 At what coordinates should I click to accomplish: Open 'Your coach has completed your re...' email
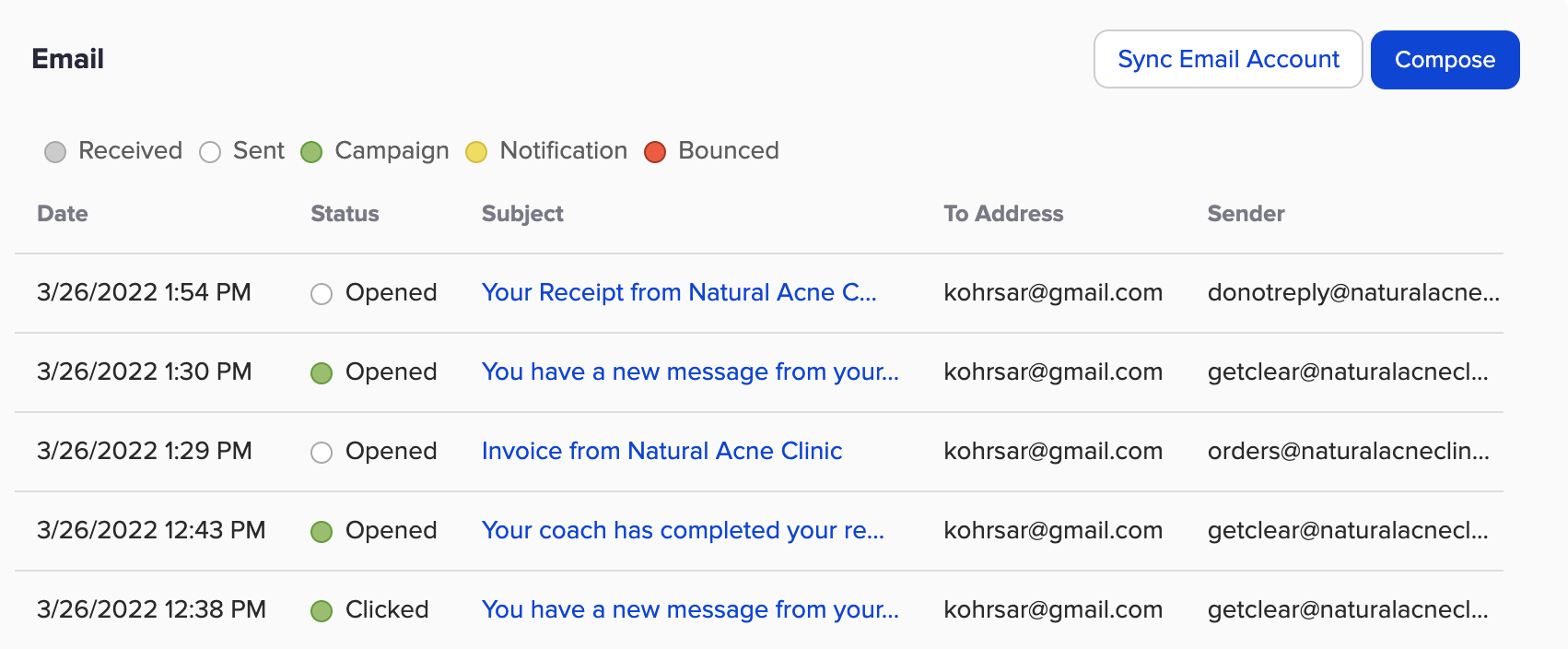click(683, 531)
